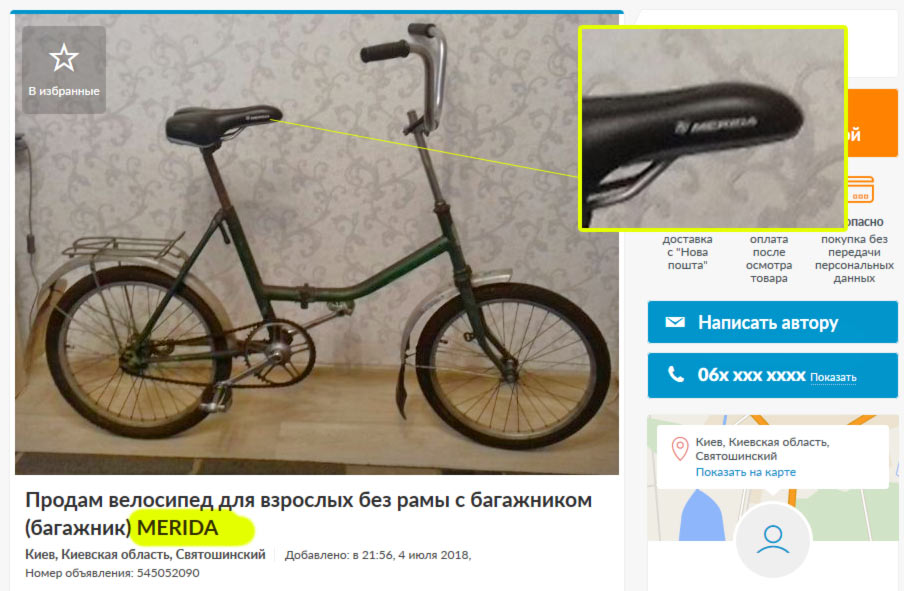Viewport: 904px width, 591px height.
Task: Click the listing number 545052090
Action: click(168, 573)
